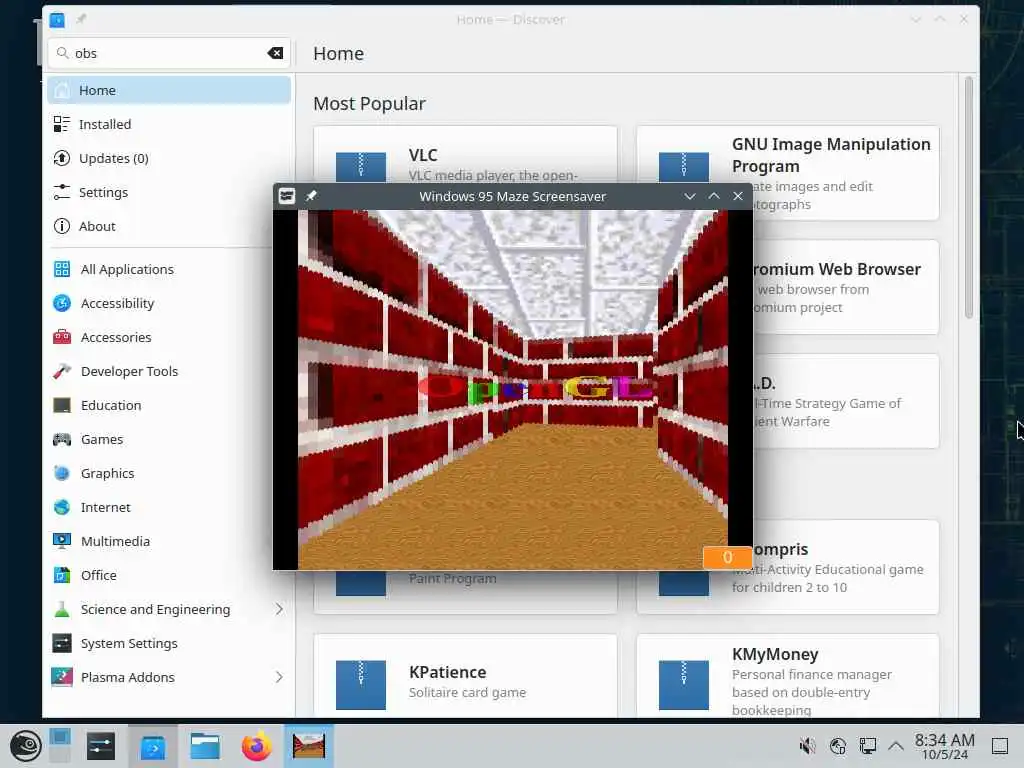Open the VLC app card

(x=465, y=155)
